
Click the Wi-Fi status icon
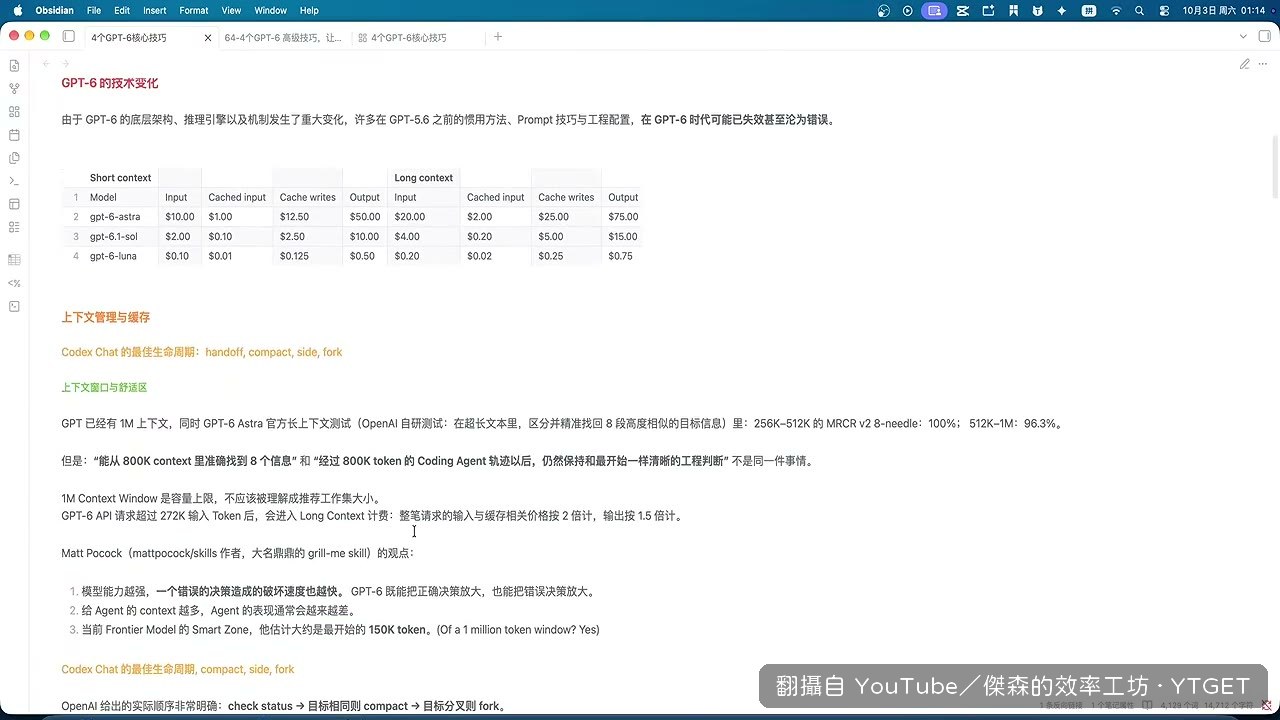1116,10
